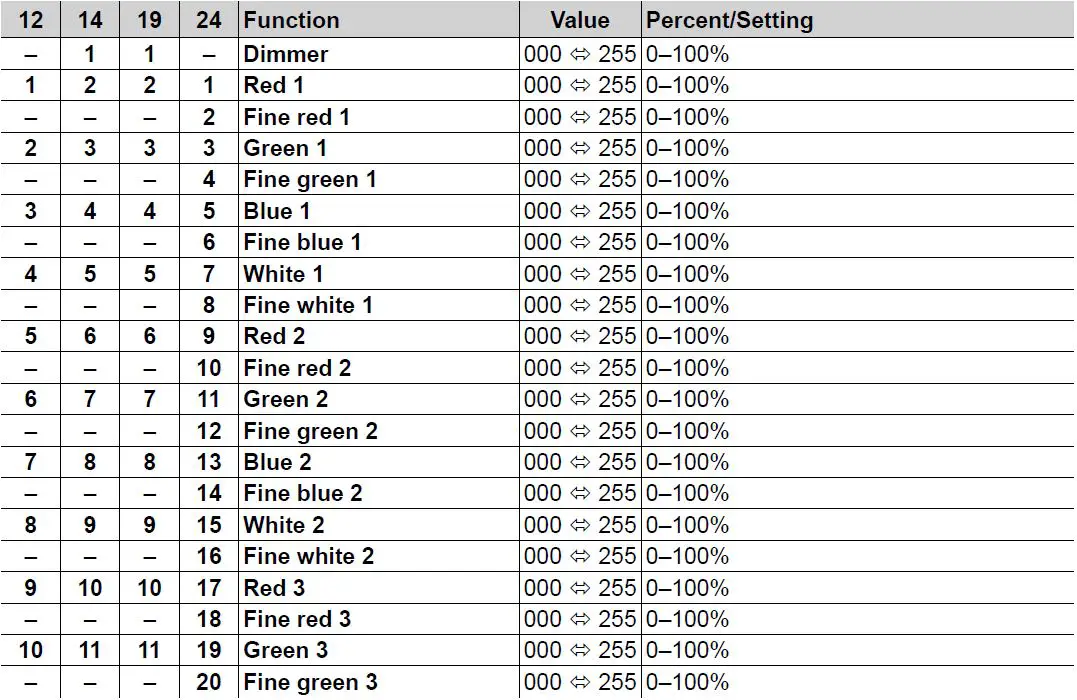Click the Fine green 1 cell
Screen dimensions: 1077x700
[x=309, y=180]
